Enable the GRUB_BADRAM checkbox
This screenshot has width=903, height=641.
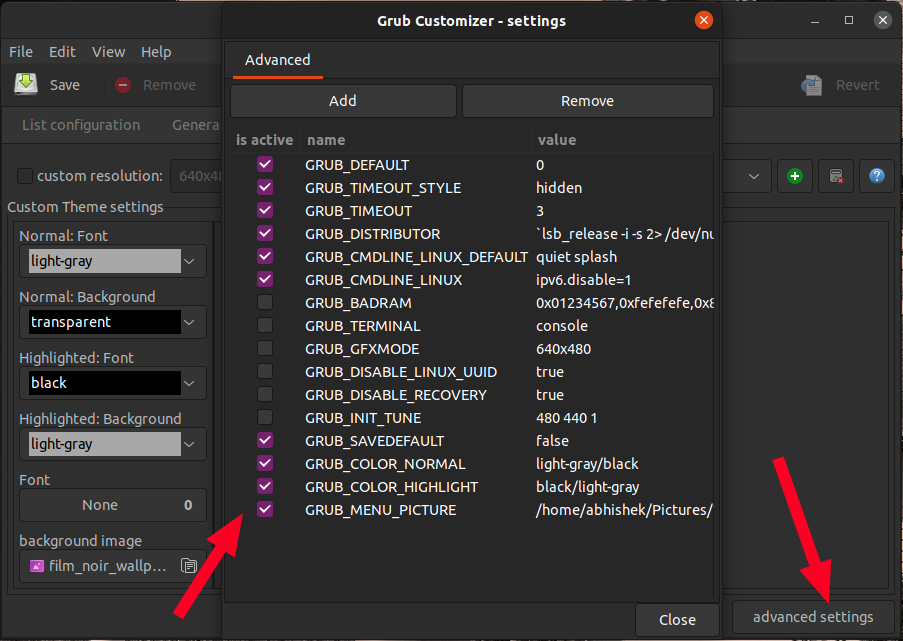(265, 303)
